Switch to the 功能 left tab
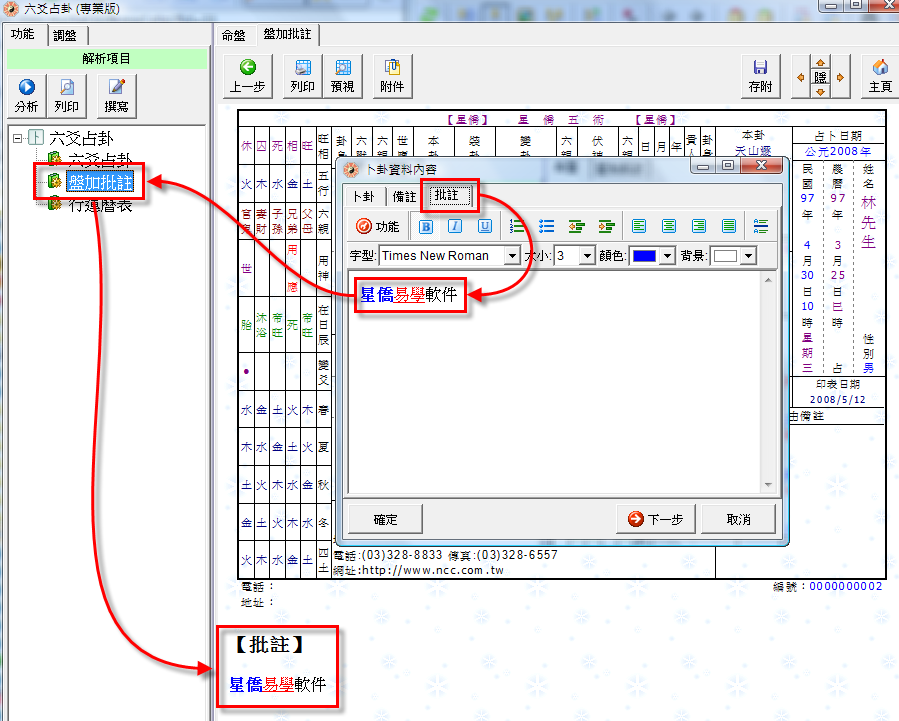This screenshot has height=721, width=899. pyautogui.click(x=23, y=34)
